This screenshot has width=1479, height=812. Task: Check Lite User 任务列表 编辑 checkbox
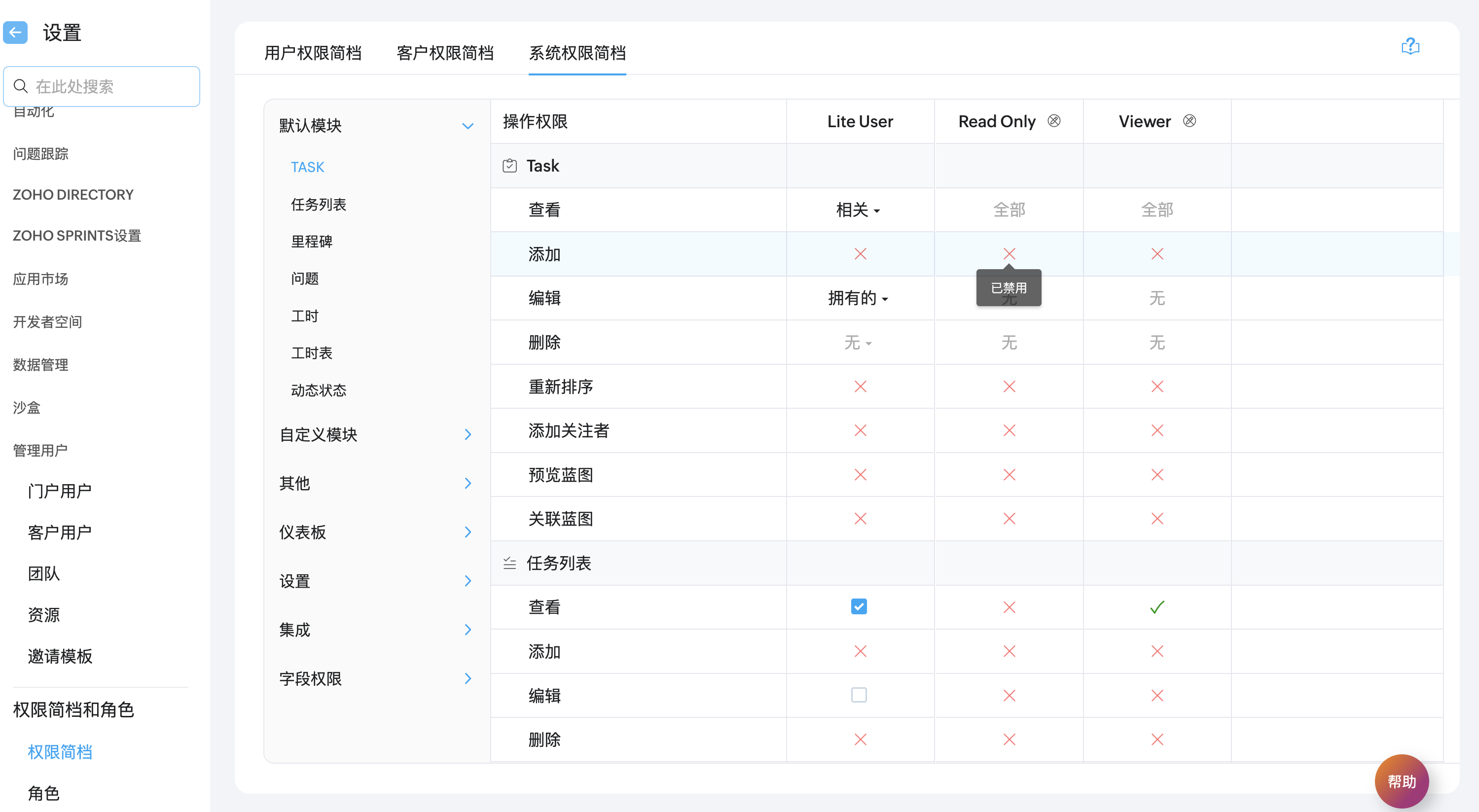858,695
